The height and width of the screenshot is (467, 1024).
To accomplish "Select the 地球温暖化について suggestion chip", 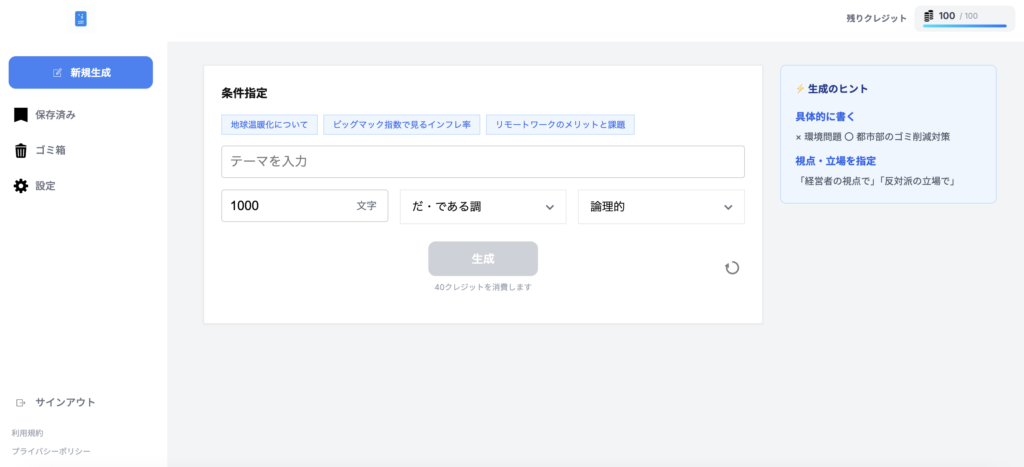I will [270, 125].
